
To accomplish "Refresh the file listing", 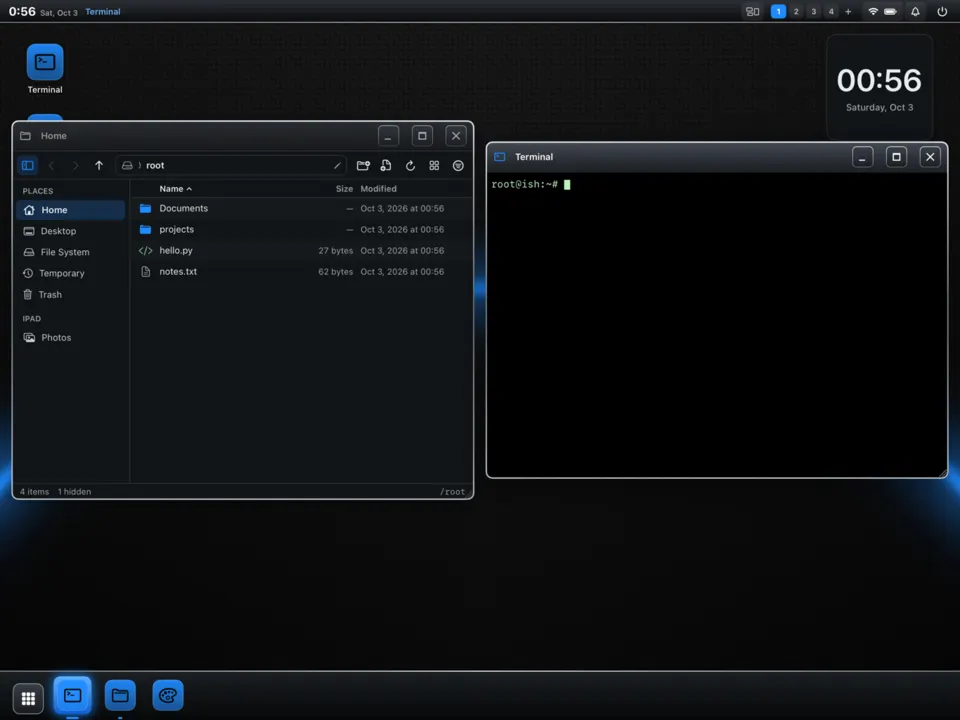I will pyautogui.click(x=410, y=165).
